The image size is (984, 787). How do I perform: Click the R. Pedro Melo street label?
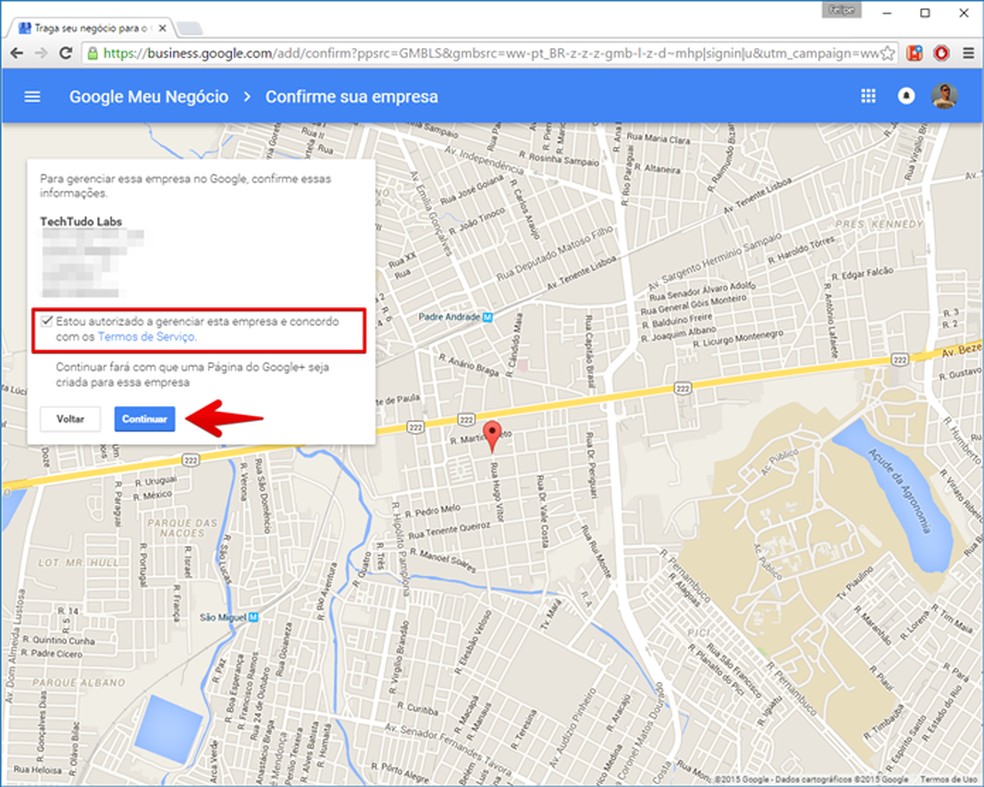pyautogui.click(x=432, y=511)
